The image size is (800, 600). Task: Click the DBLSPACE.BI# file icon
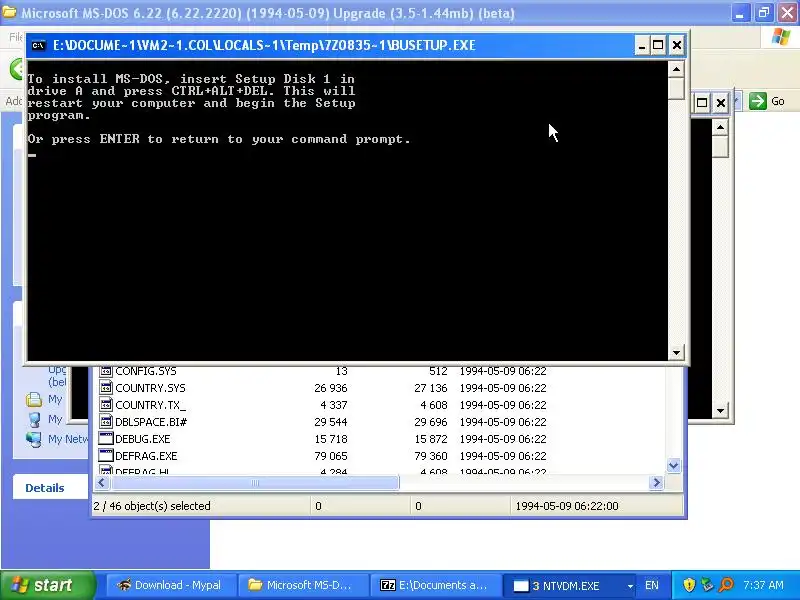point(106,422)
